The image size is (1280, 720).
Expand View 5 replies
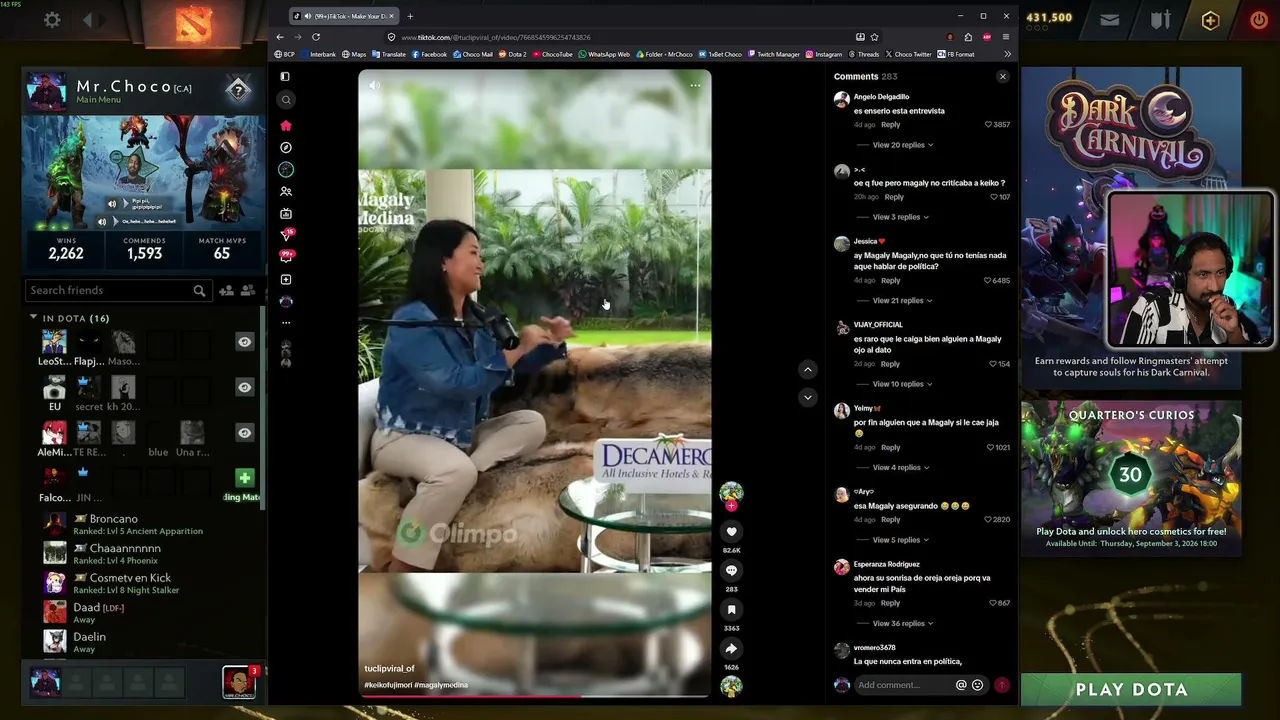tap(900, 540)
